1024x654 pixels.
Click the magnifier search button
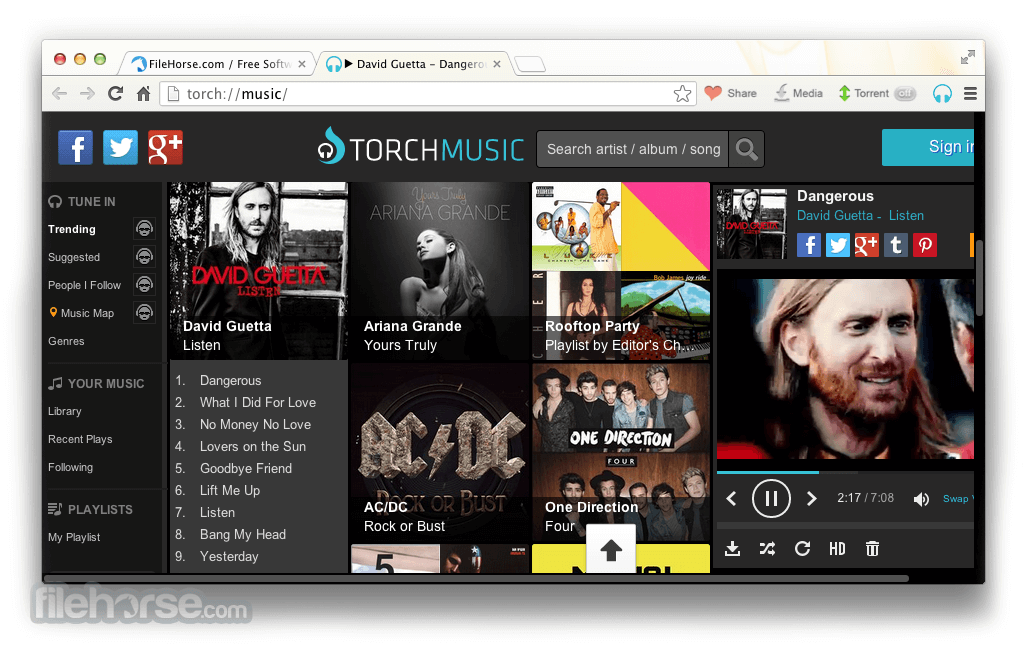pyautogui.click(x=746, y=150)
